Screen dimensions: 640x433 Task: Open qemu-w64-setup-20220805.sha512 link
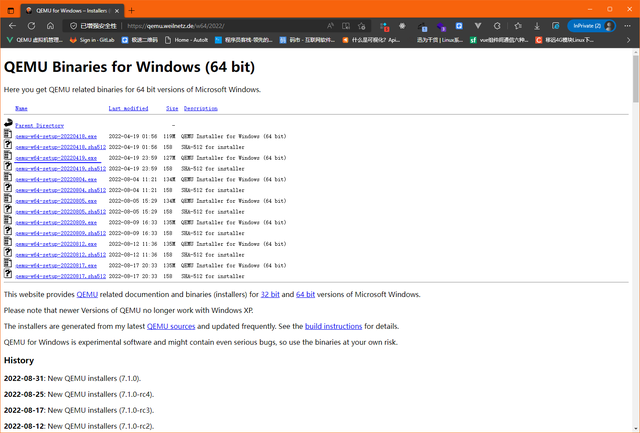pos(60,212)
